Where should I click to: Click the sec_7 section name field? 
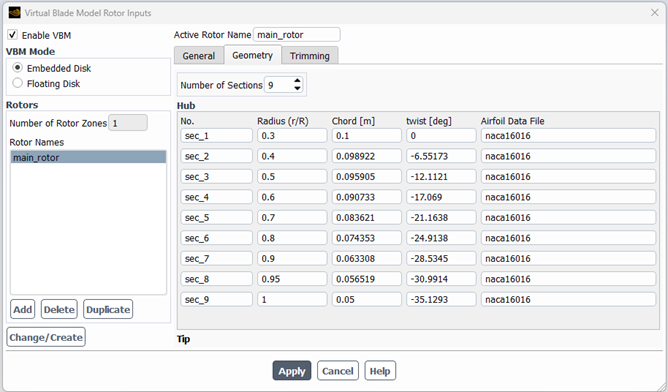(x=216, y=258)
